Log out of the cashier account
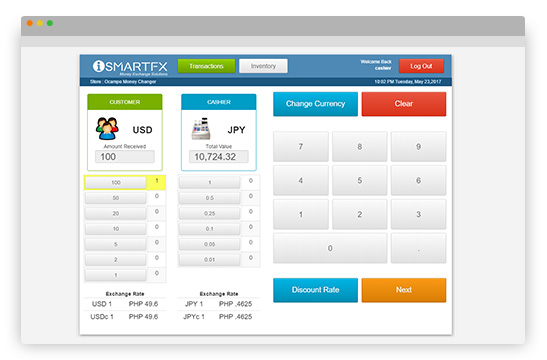Viewport: 547px width, 360px height. [421, 66]
